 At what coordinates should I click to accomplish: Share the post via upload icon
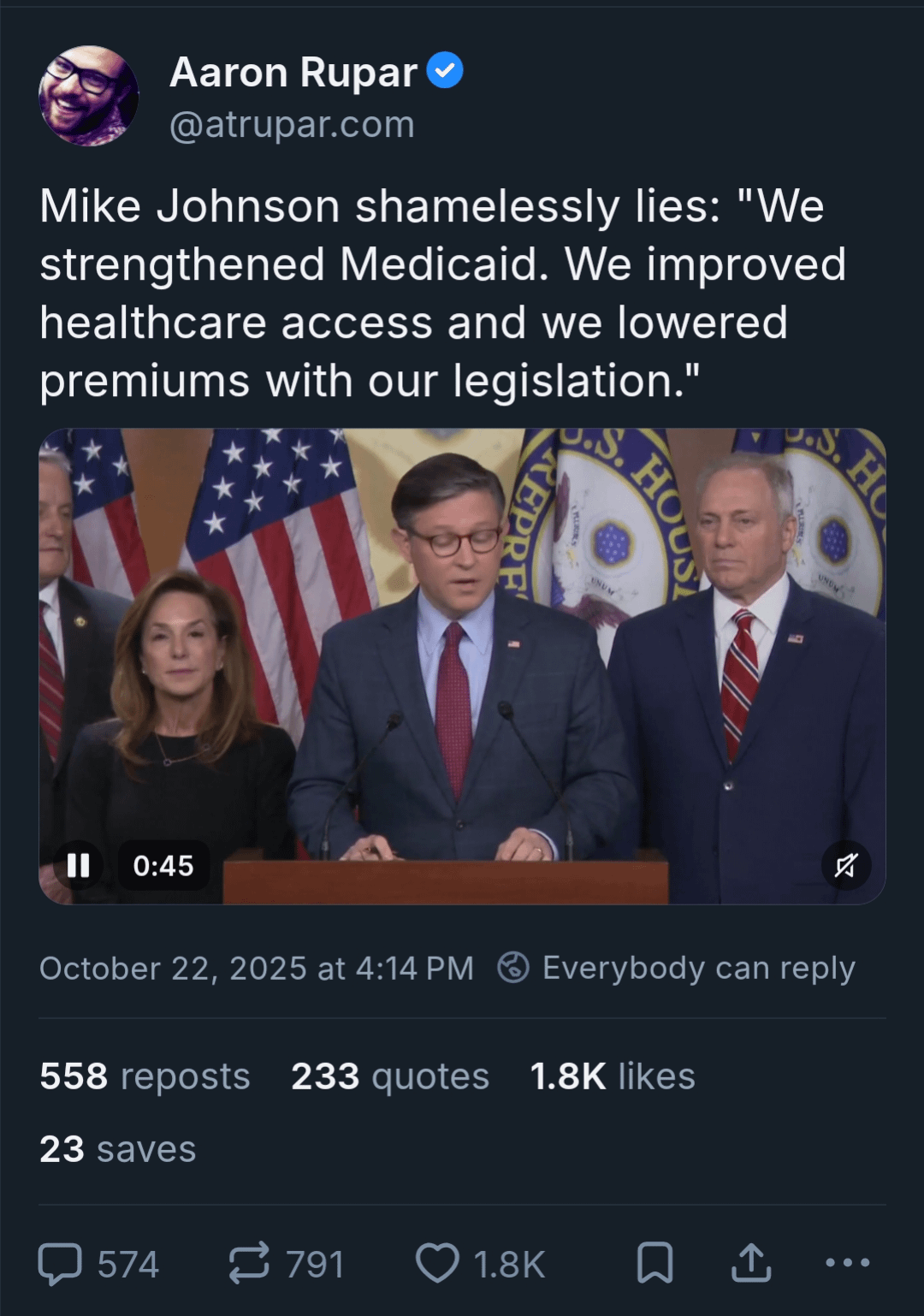(751, 1264)
